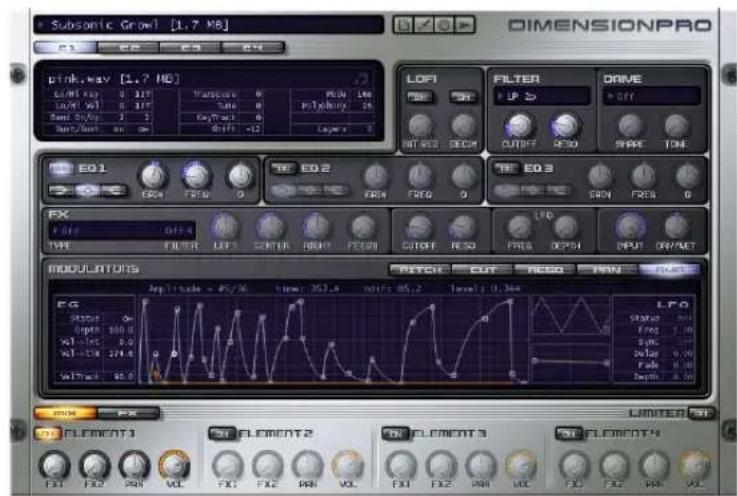Select the E1 element tab
The height and width of the screenshot is (496, 737).
tap(66, 47)
